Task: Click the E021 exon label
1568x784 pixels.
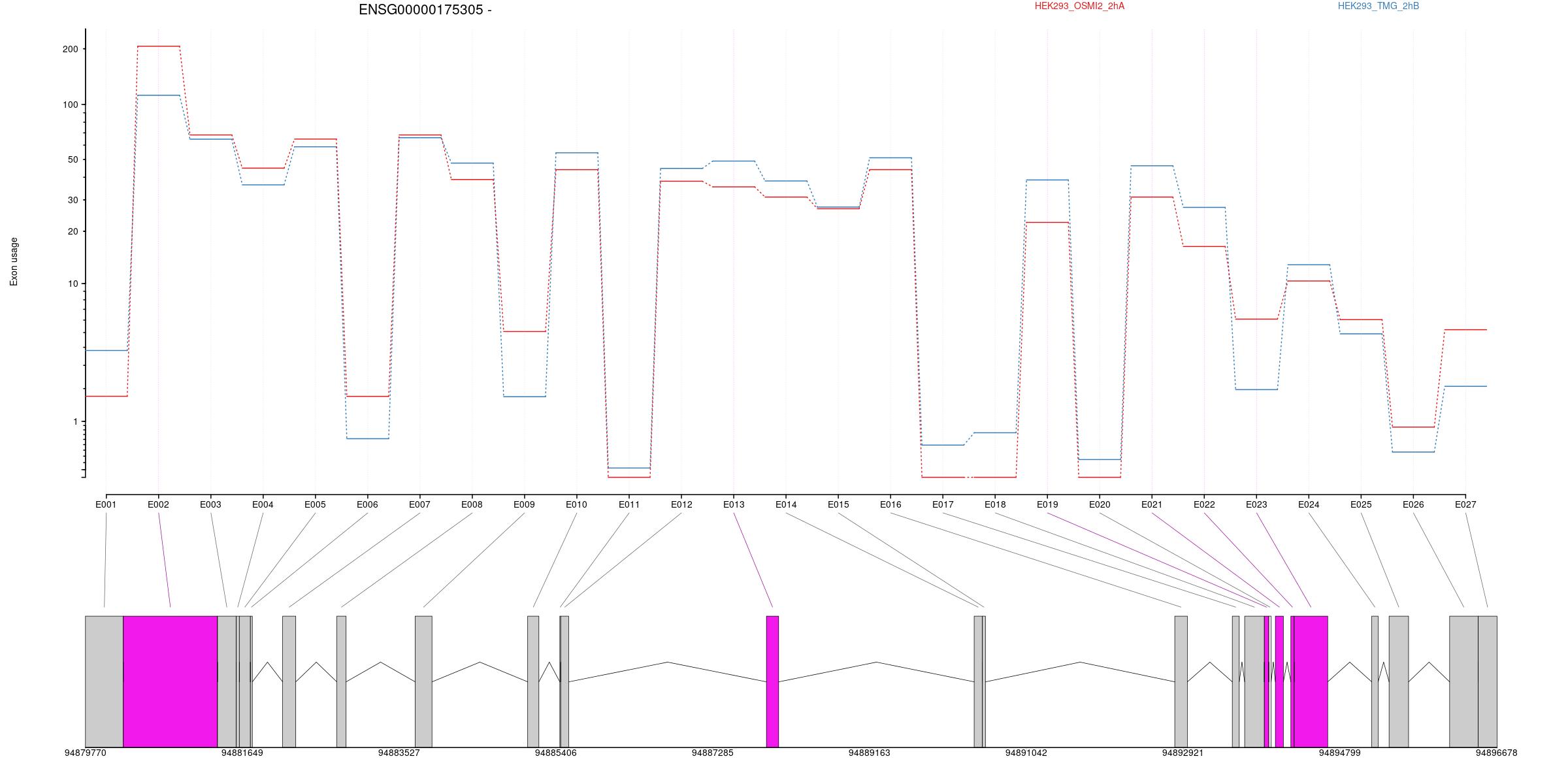Action: click(x=1152, y=504)
